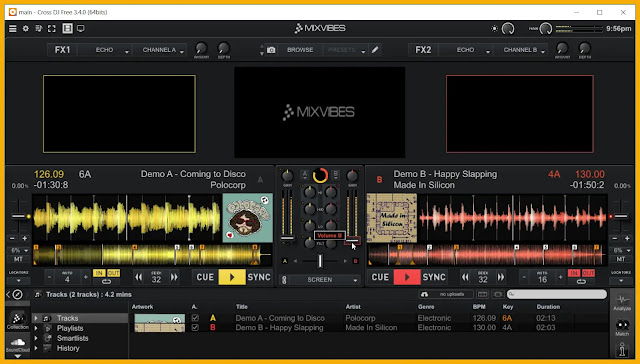Click the Volume B fader handle
The height and width of the screenshot is (364, 640).
pos(352,240)
